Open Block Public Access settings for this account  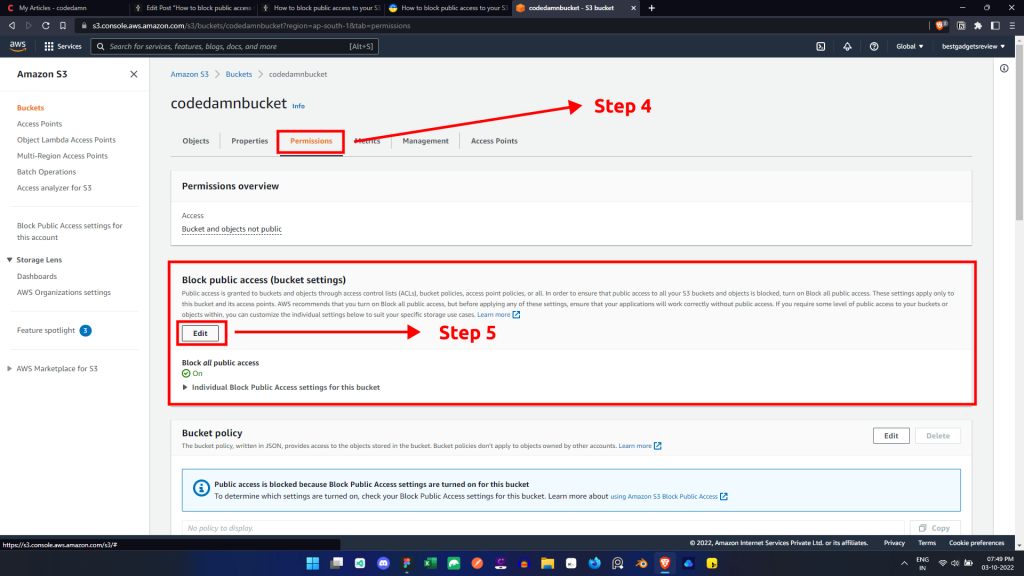(69, 231)
